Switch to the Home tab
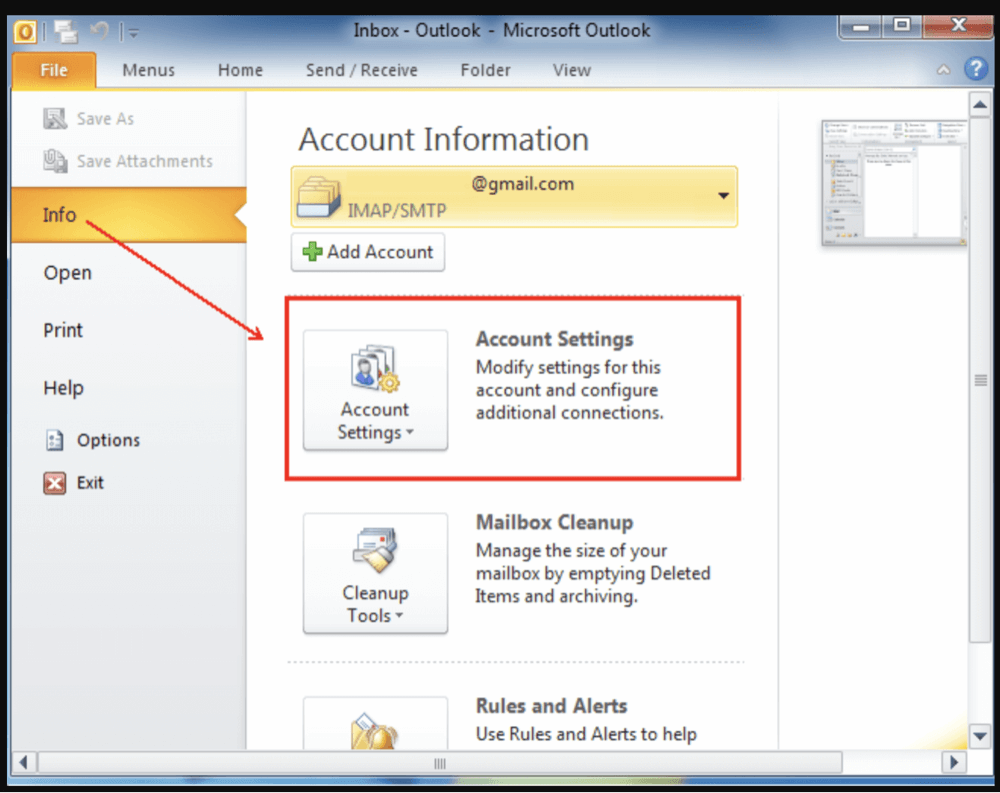Screen dimensions: 1000x793 pos(240,70)
